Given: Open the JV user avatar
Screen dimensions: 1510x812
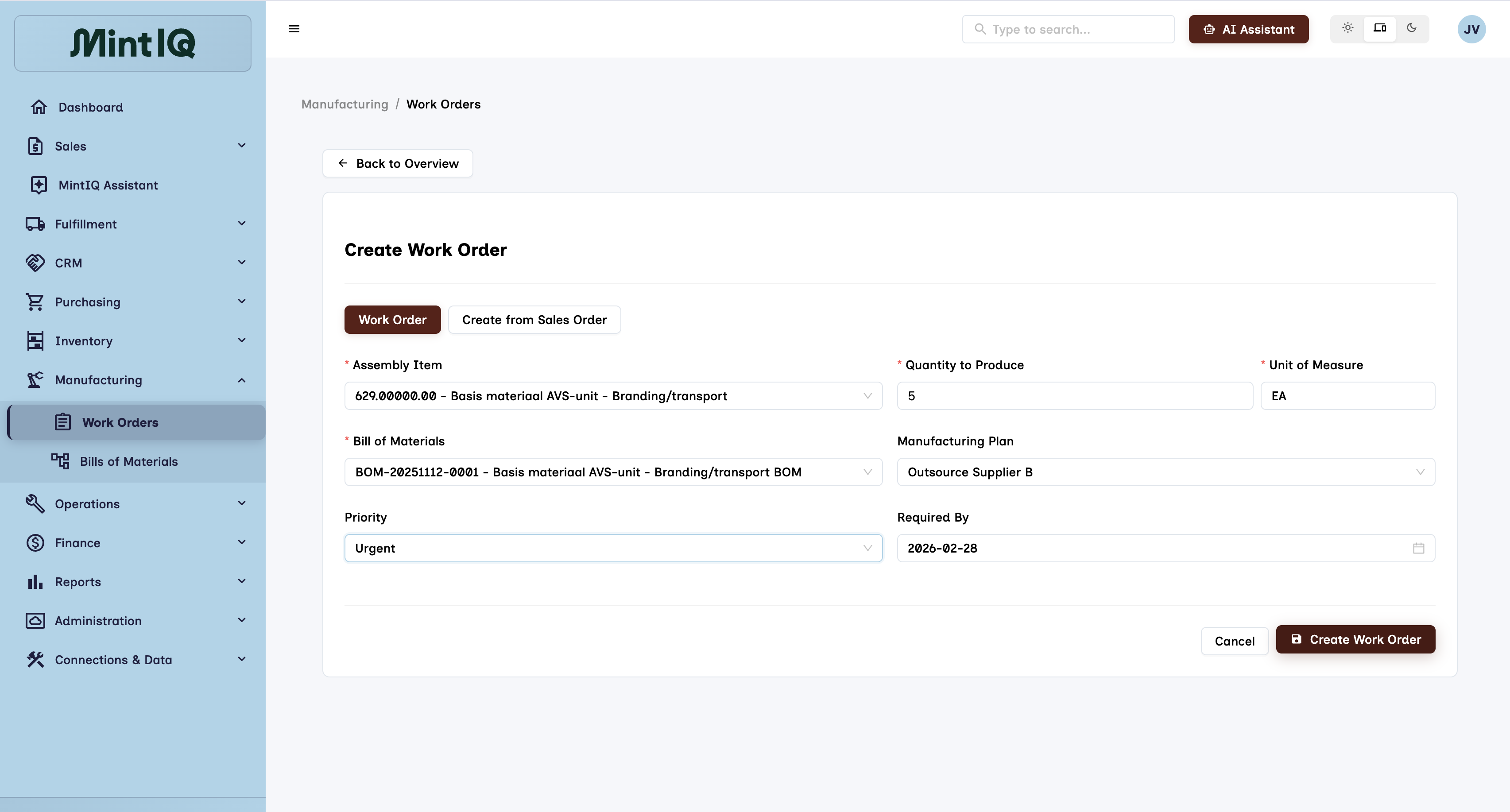Looking at the screenshot, I should [x=1471, y=29].
